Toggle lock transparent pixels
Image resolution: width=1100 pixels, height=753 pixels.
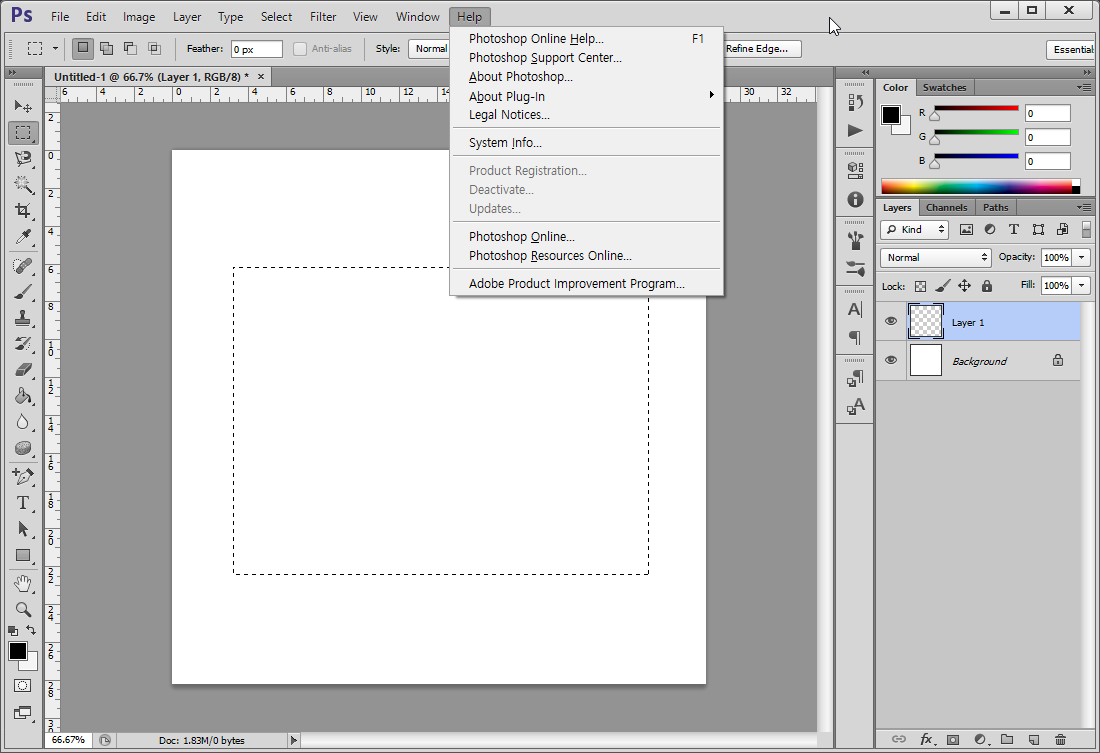920,286
